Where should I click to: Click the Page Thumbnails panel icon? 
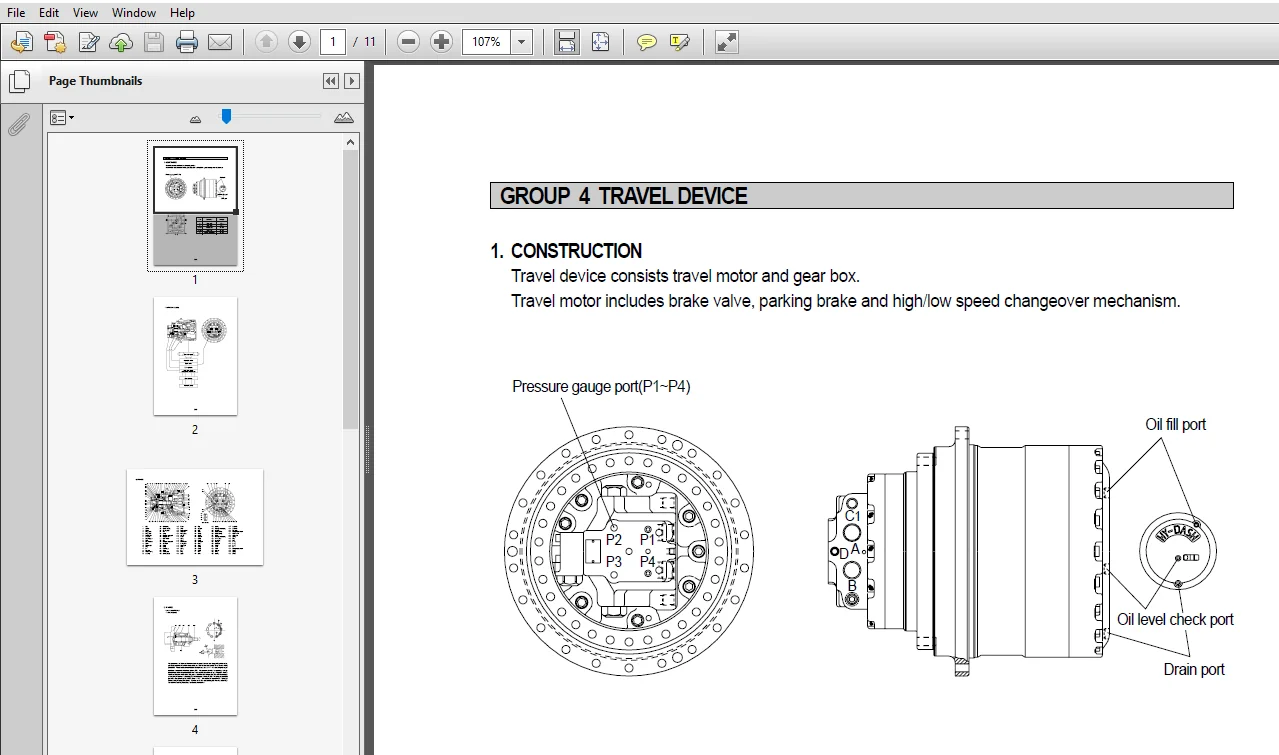(19, 82)
